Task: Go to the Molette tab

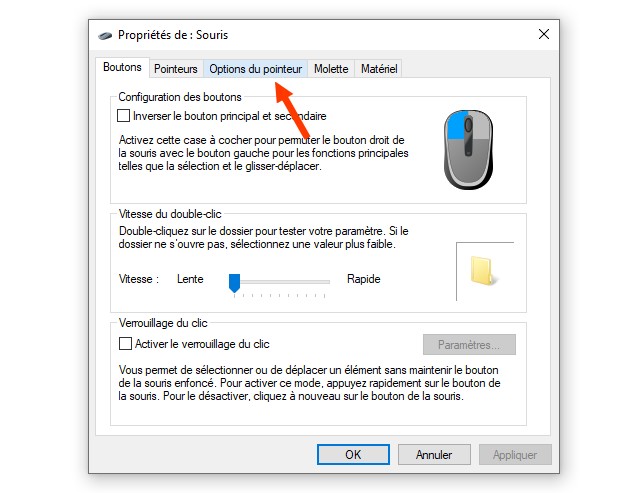Action: pyautogui.click(x=331, y=69)
